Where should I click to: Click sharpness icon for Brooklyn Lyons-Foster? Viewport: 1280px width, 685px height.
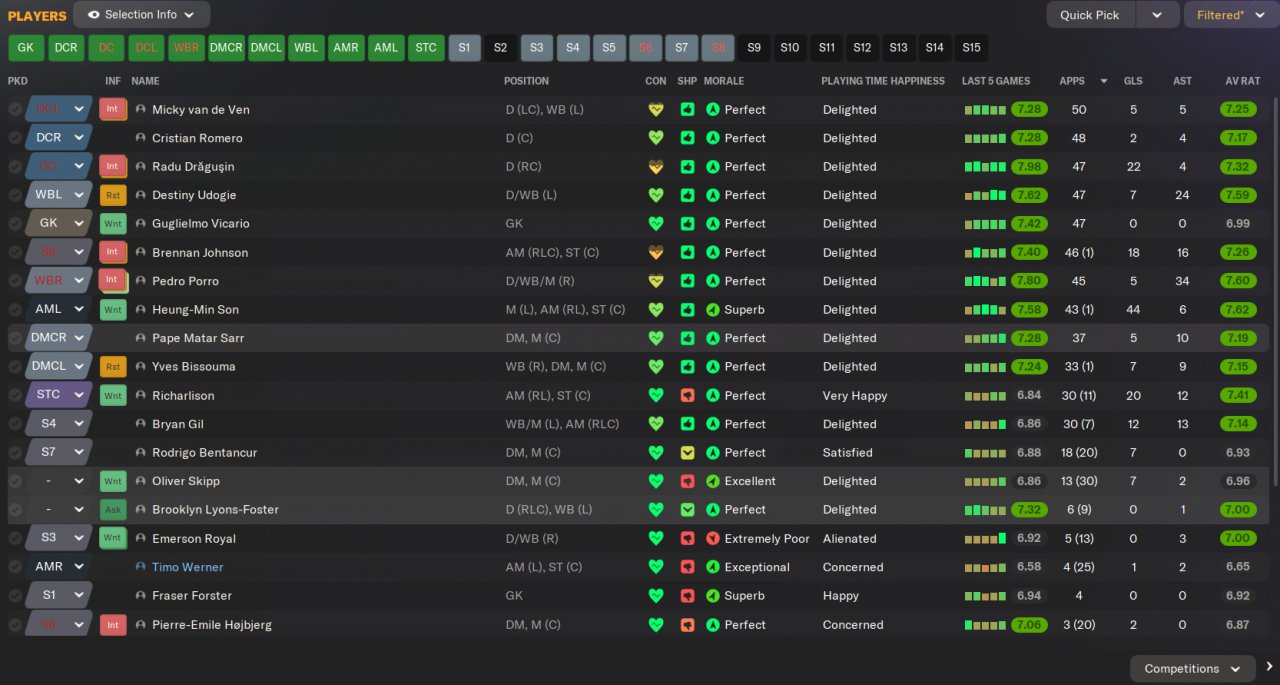click(x=687, y=509)
